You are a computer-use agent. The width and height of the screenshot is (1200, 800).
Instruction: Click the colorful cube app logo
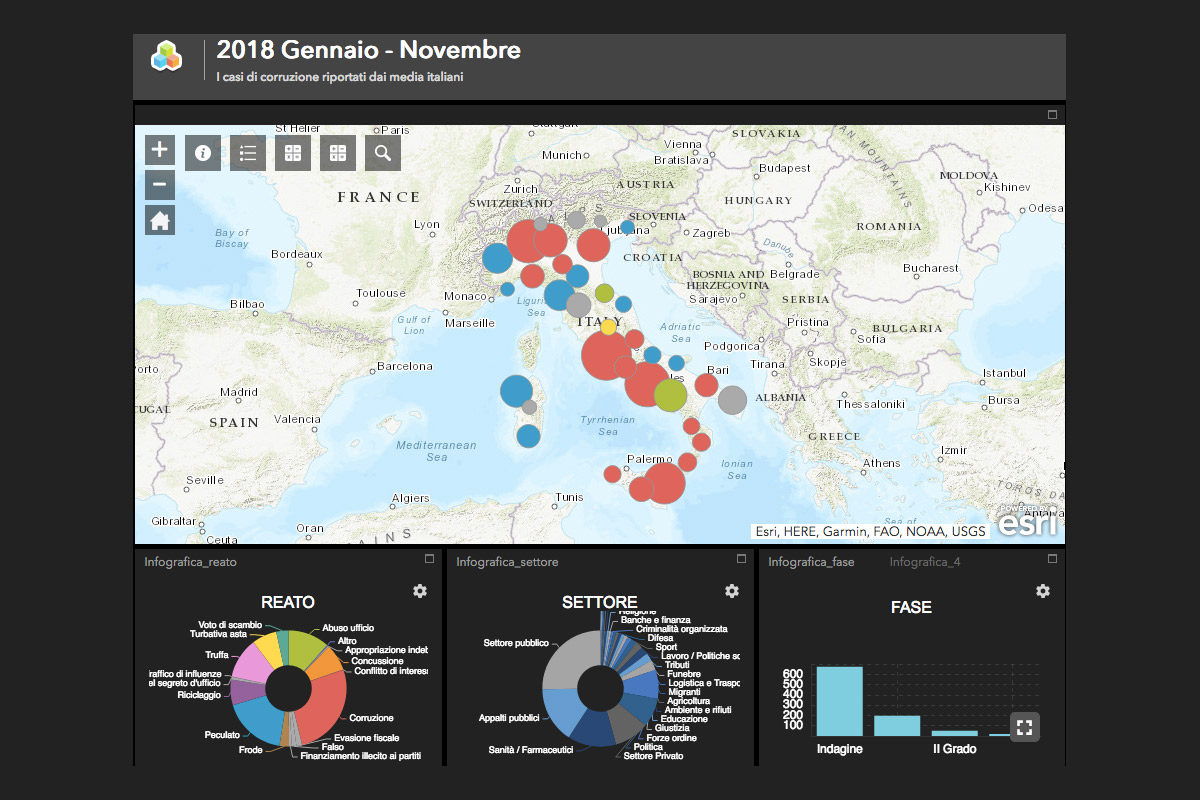tap(167, 56)
